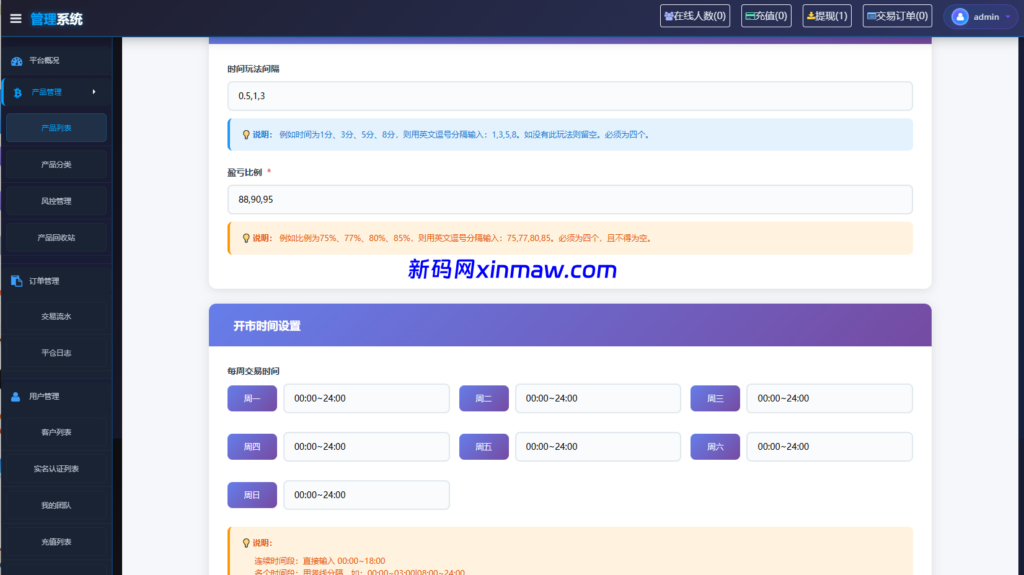Viewport: 1024px width, 575px height.
Task: Open 平台概况 dashboard icon
Action: pos(16,61)
